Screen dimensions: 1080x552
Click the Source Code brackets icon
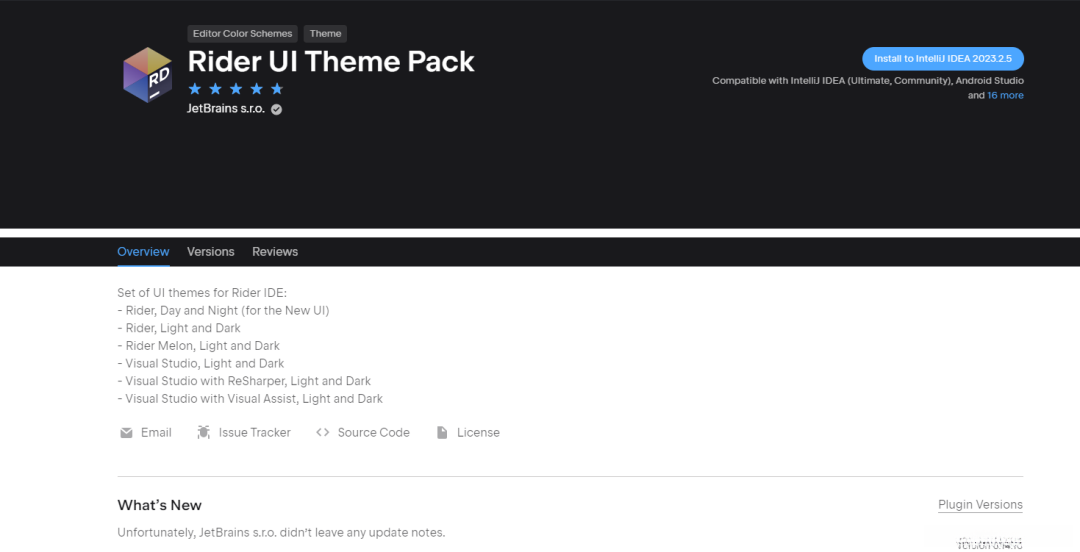322,433
